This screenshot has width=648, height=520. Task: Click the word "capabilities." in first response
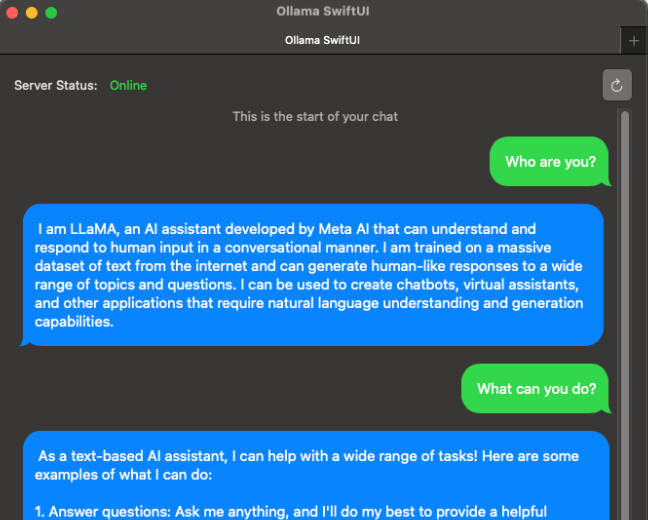pos(74,322)
